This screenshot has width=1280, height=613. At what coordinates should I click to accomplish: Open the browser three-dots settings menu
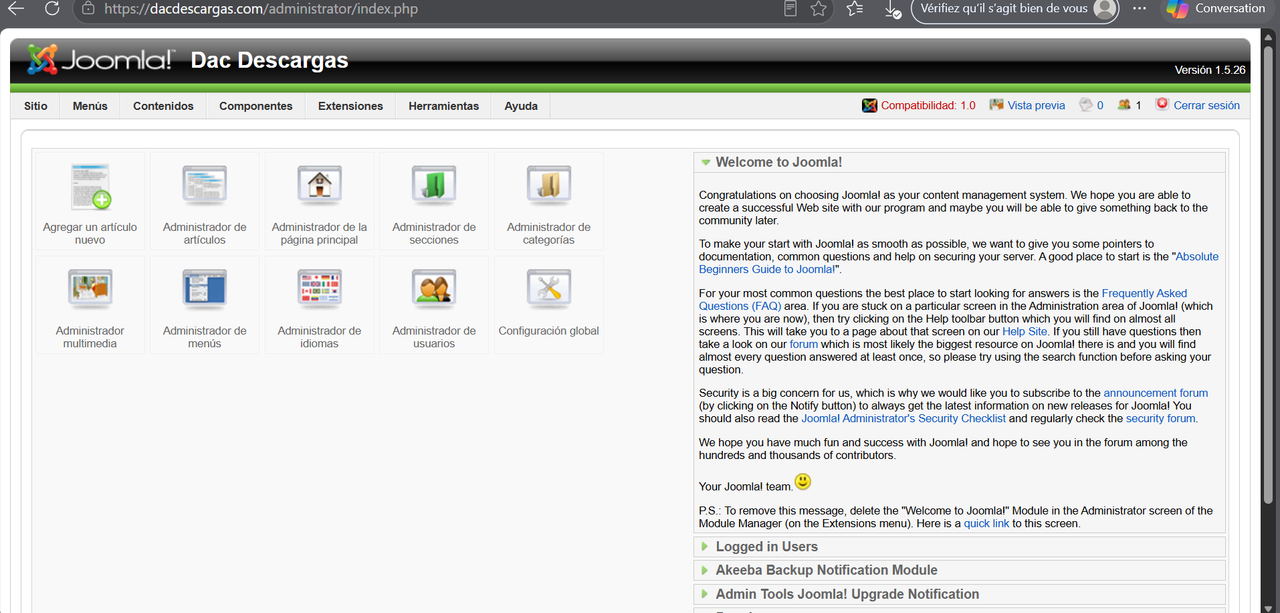point(1140,9)
